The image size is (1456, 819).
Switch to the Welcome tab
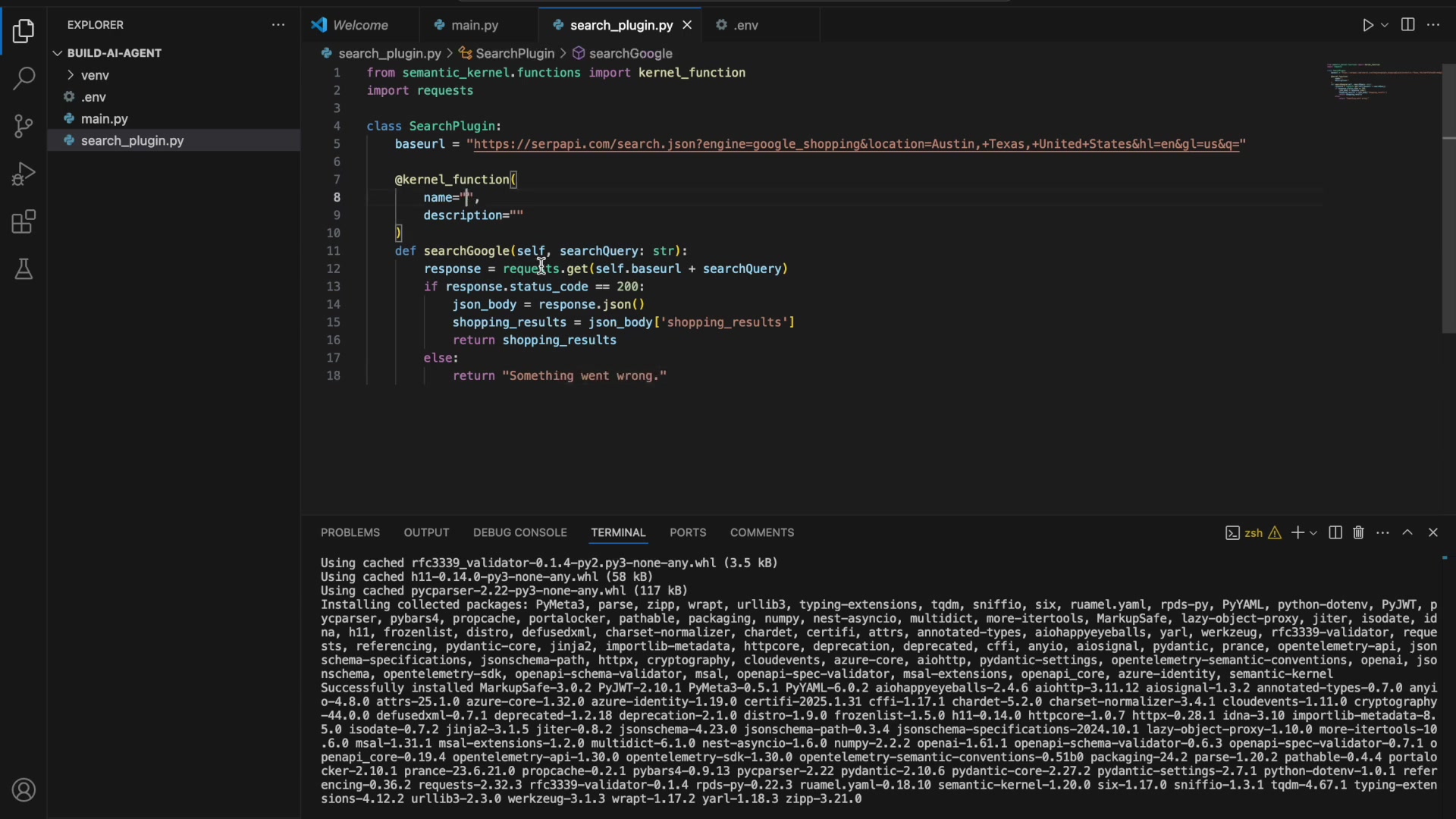tap(360, 25)
